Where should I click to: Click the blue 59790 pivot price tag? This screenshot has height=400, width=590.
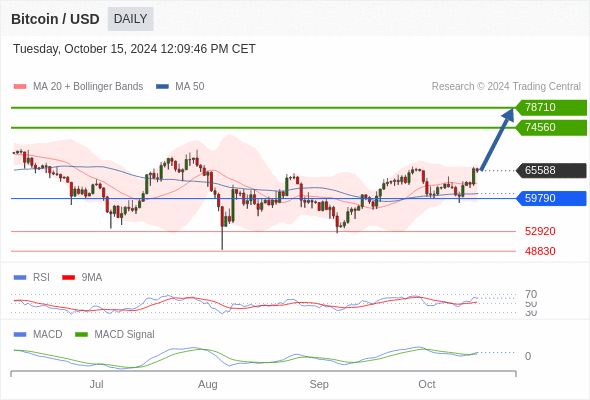551,198
